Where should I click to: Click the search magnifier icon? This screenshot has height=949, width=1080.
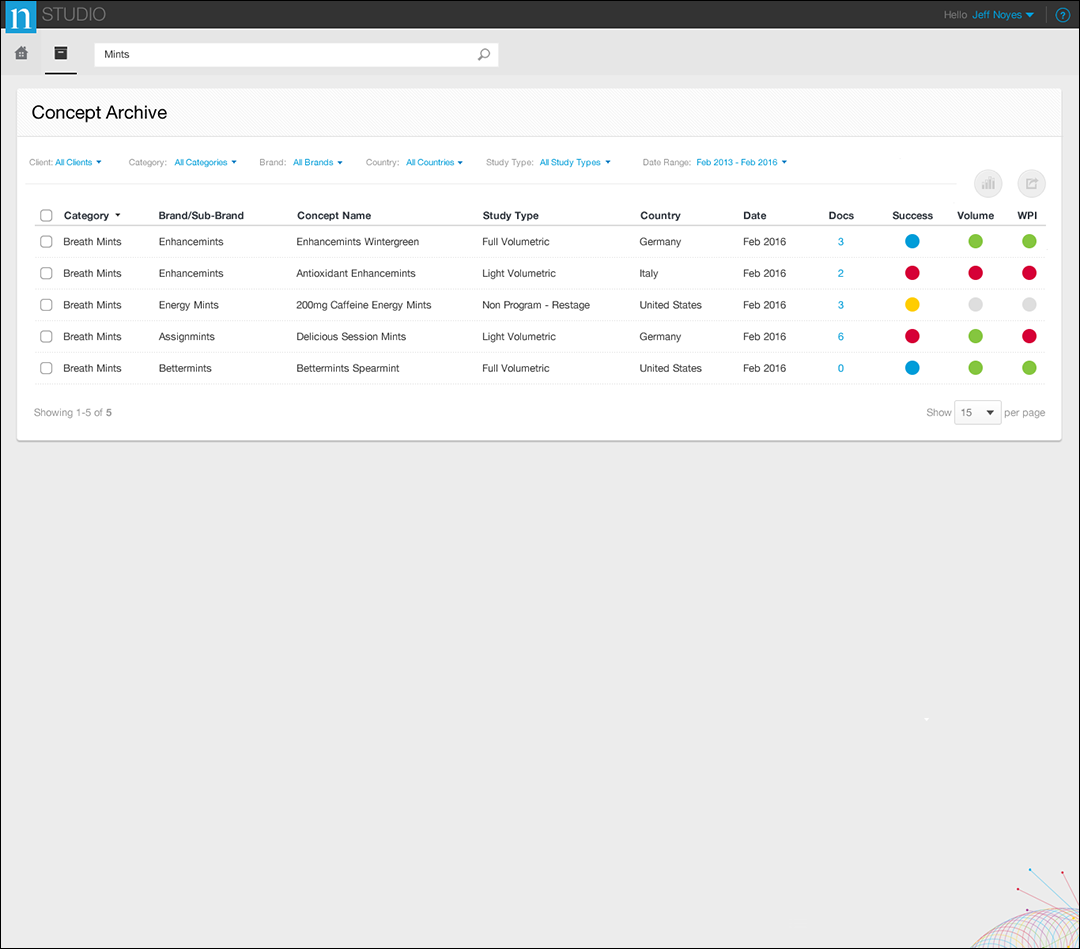tap(484, 54)
